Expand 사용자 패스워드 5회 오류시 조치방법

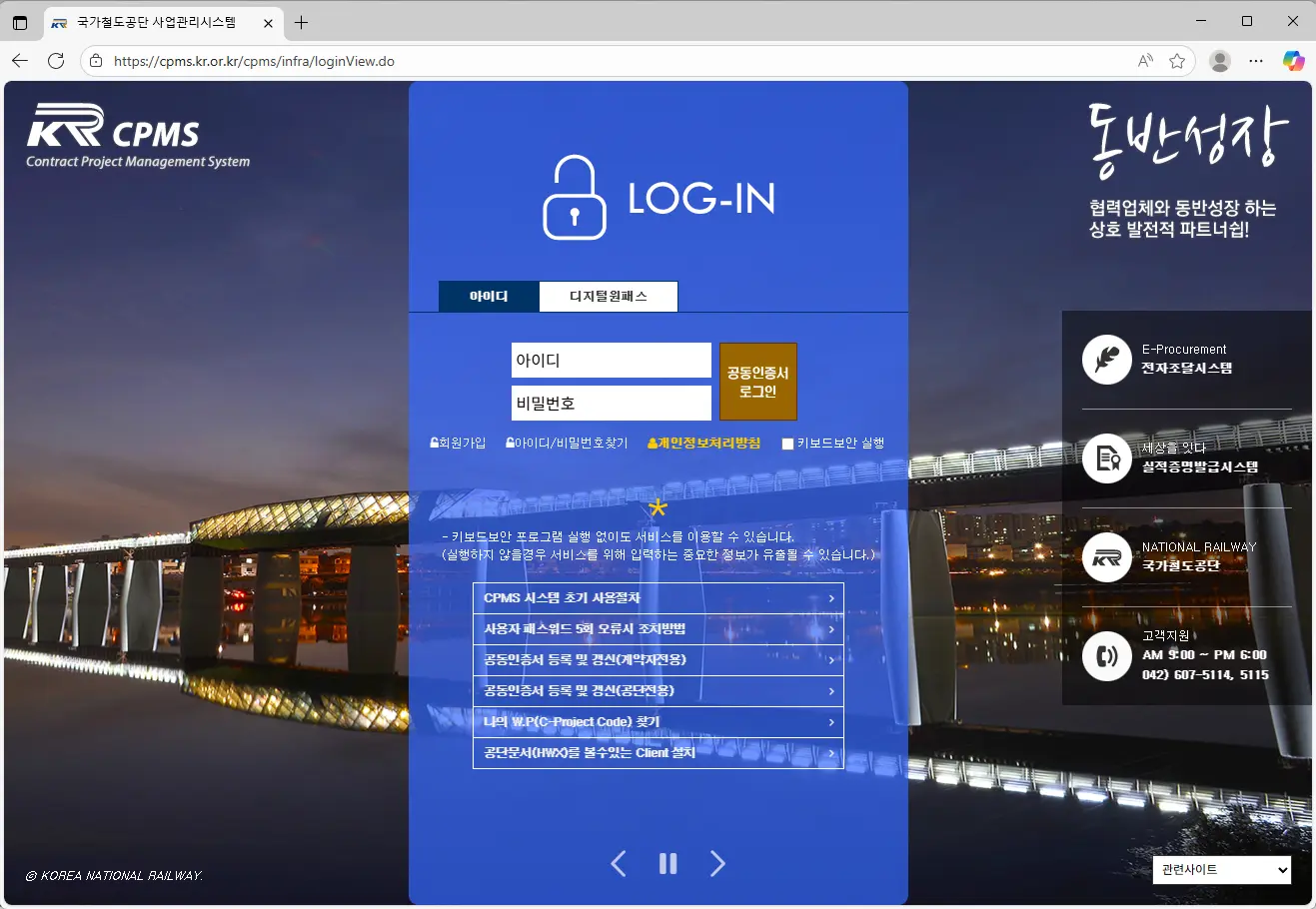click(658, 629)
